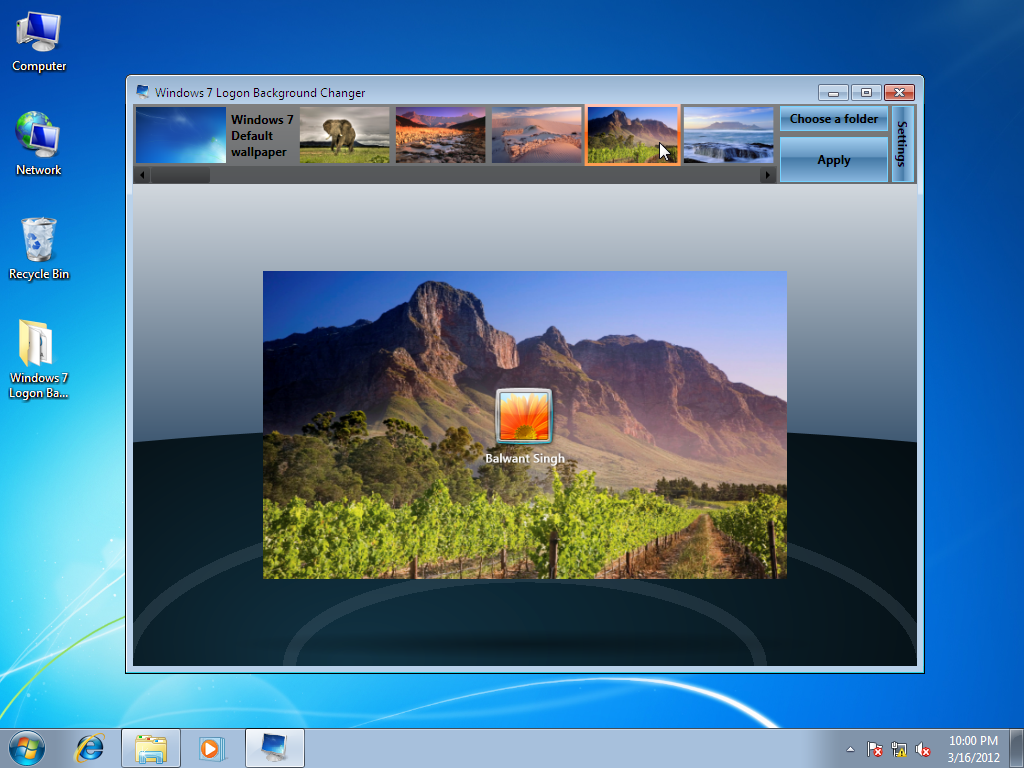Viewport: 1024px width, 768px height.
Task: Expand hidden system tray icons
Action: [849, 748]
